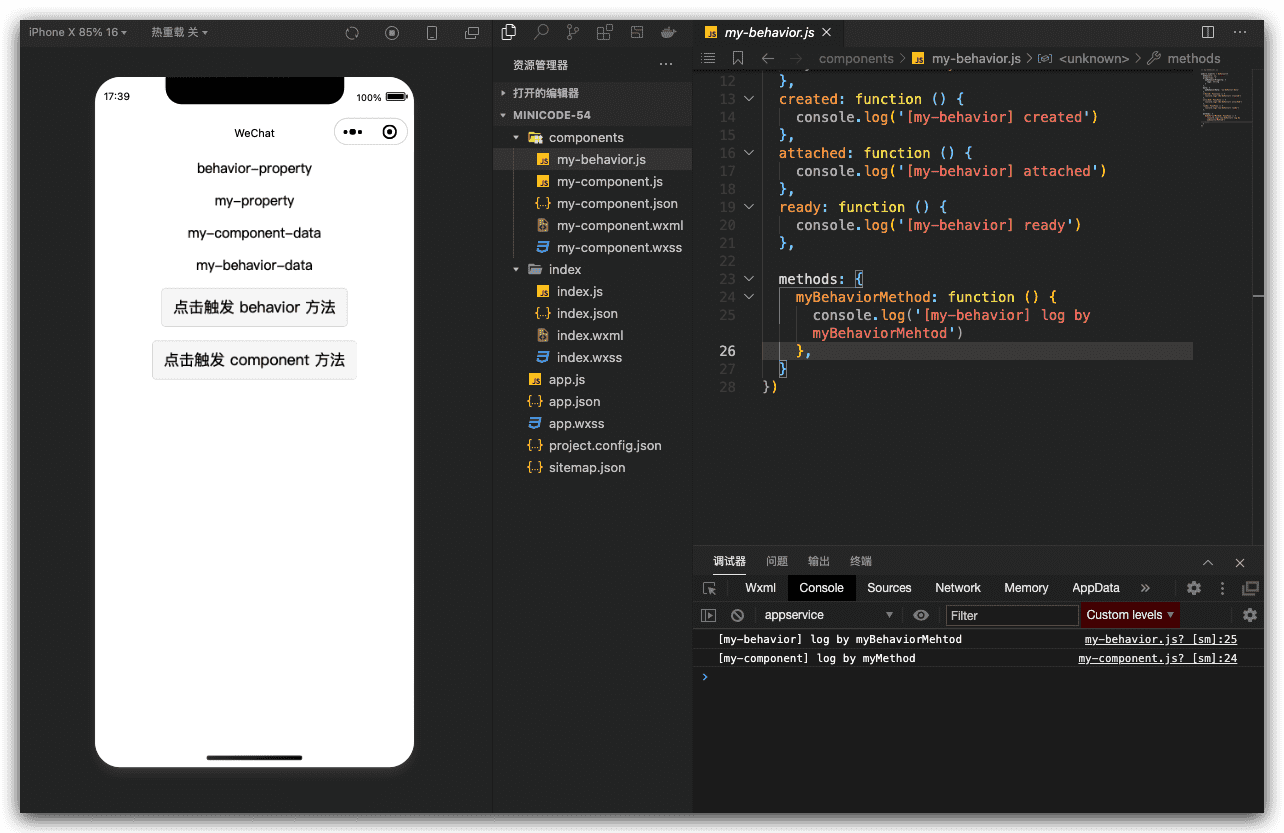Click the split editor icon
This screenshot has width=1284, height=833.
pyautogui.click(x=1208, y=32)
